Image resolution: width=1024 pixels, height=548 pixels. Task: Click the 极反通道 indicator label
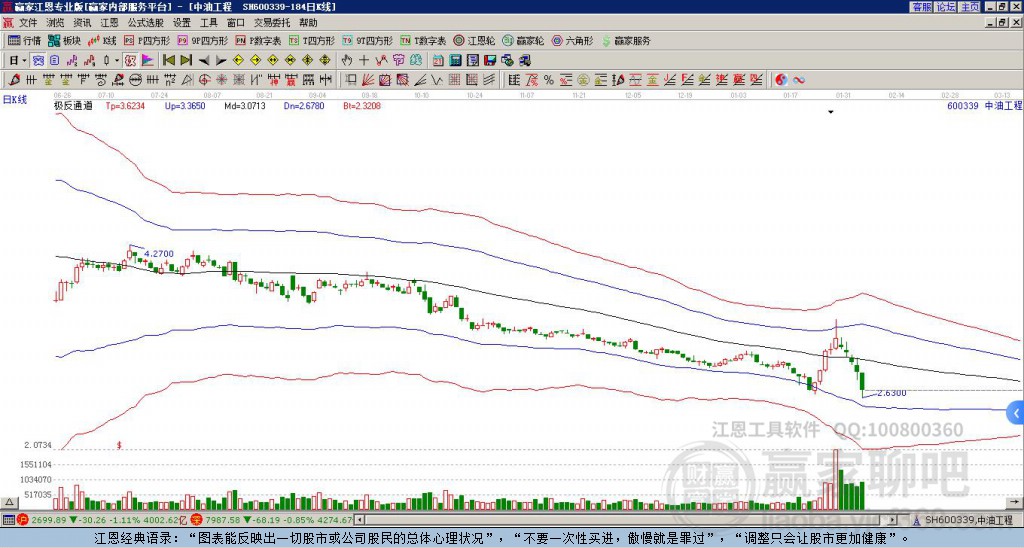(x=73, y=106)
